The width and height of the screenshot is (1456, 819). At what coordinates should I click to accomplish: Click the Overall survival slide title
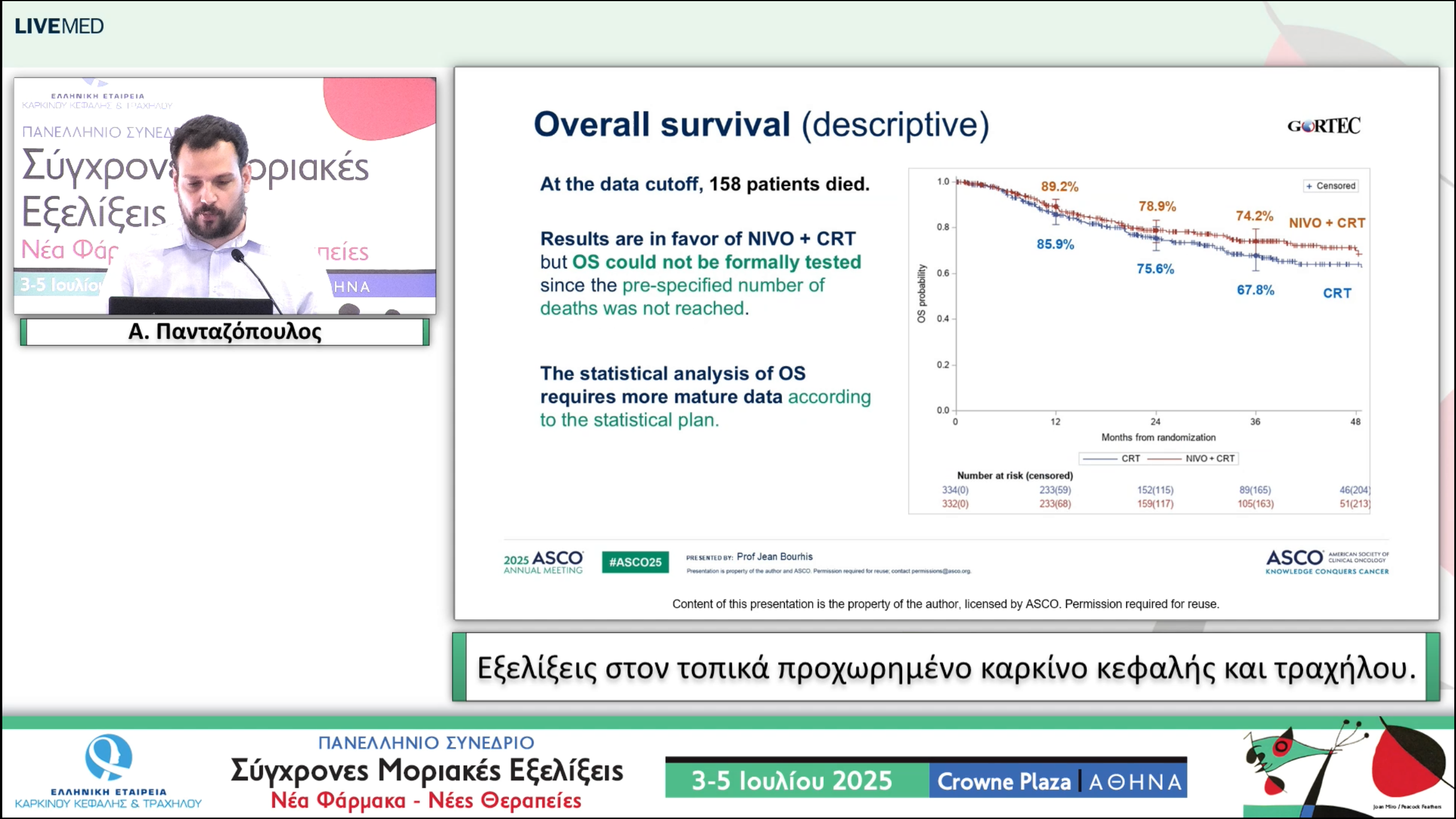point(761,125)
